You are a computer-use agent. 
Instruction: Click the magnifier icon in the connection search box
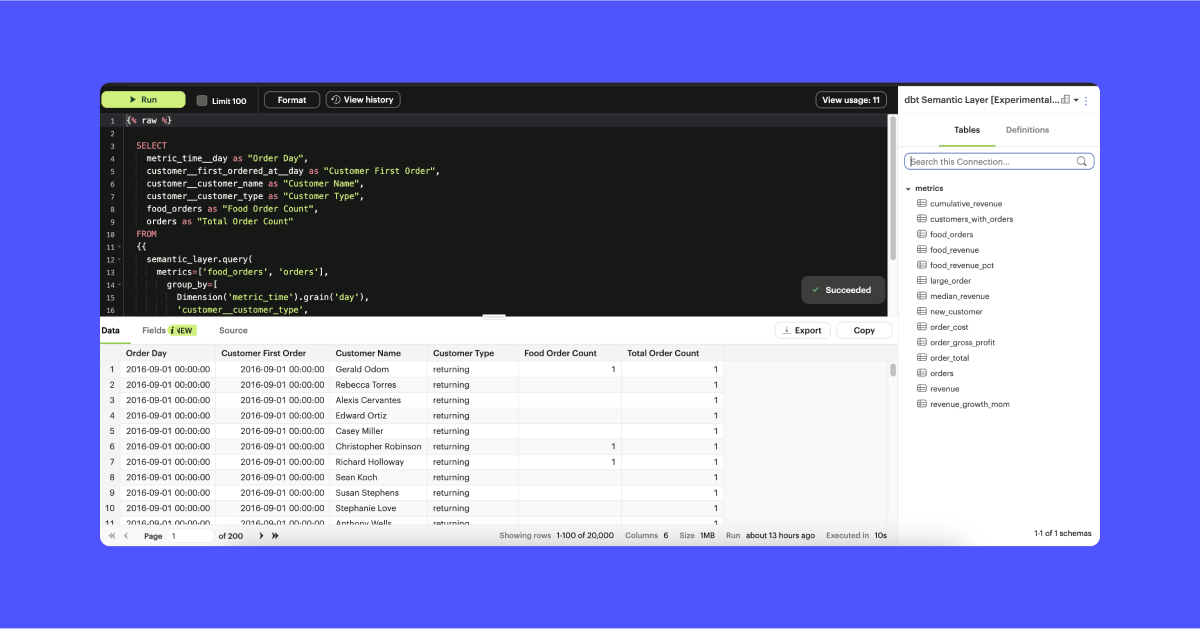tap(1081, 161)
